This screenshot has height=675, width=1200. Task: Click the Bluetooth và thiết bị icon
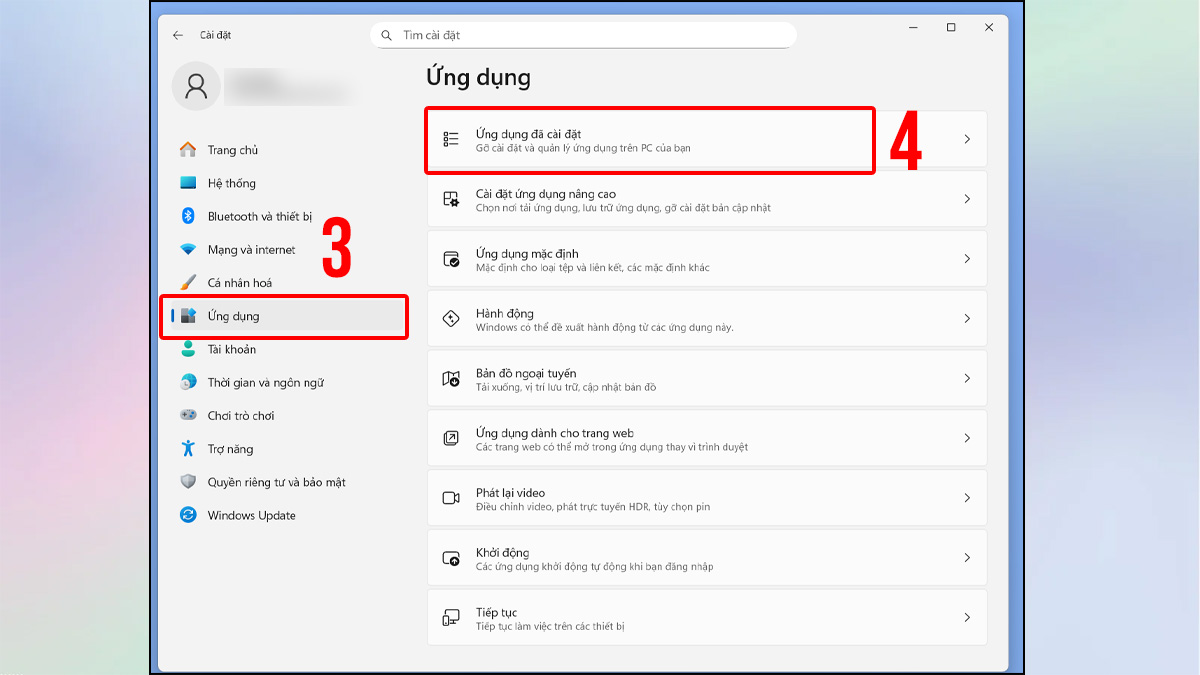tap(188, 216)
